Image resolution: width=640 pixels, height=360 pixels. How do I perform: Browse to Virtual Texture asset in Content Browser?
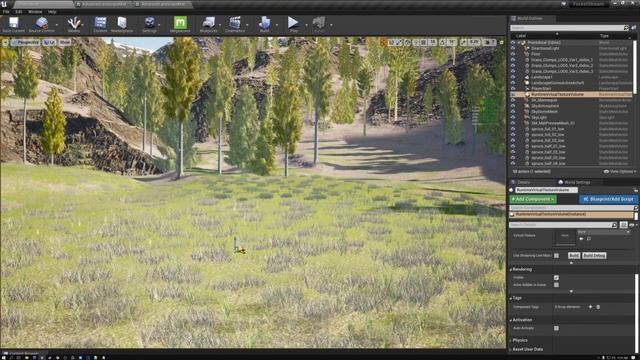589,239
